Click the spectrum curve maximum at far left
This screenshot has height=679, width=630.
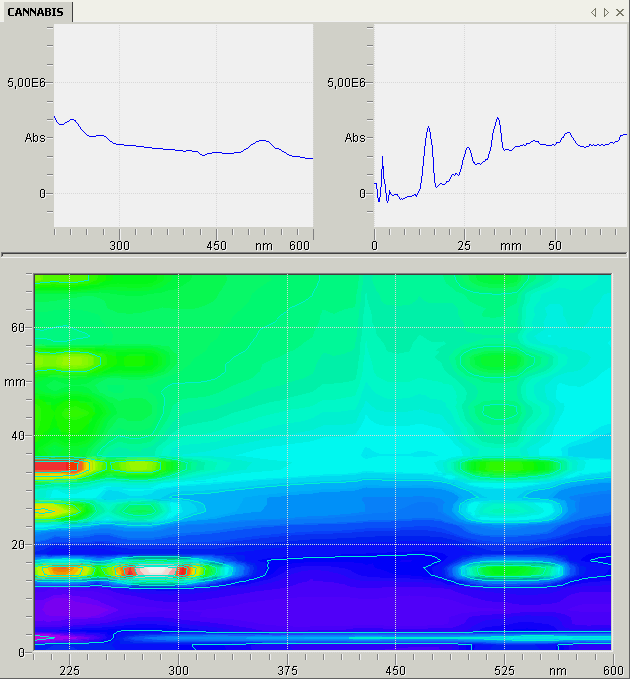pyautogui.click(x=55, y=117)
